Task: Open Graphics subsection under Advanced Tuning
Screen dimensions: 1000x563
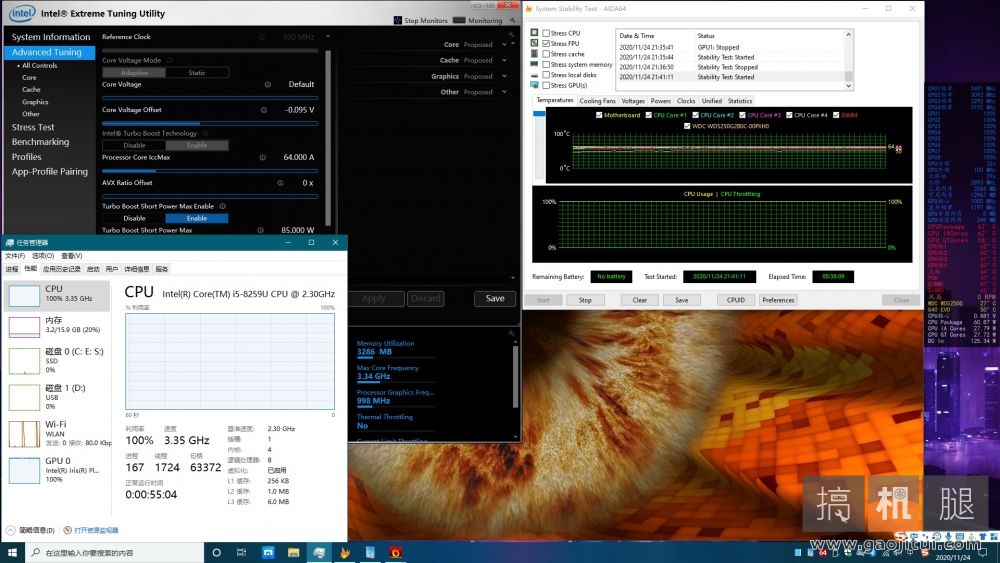Action: point(35,102)
